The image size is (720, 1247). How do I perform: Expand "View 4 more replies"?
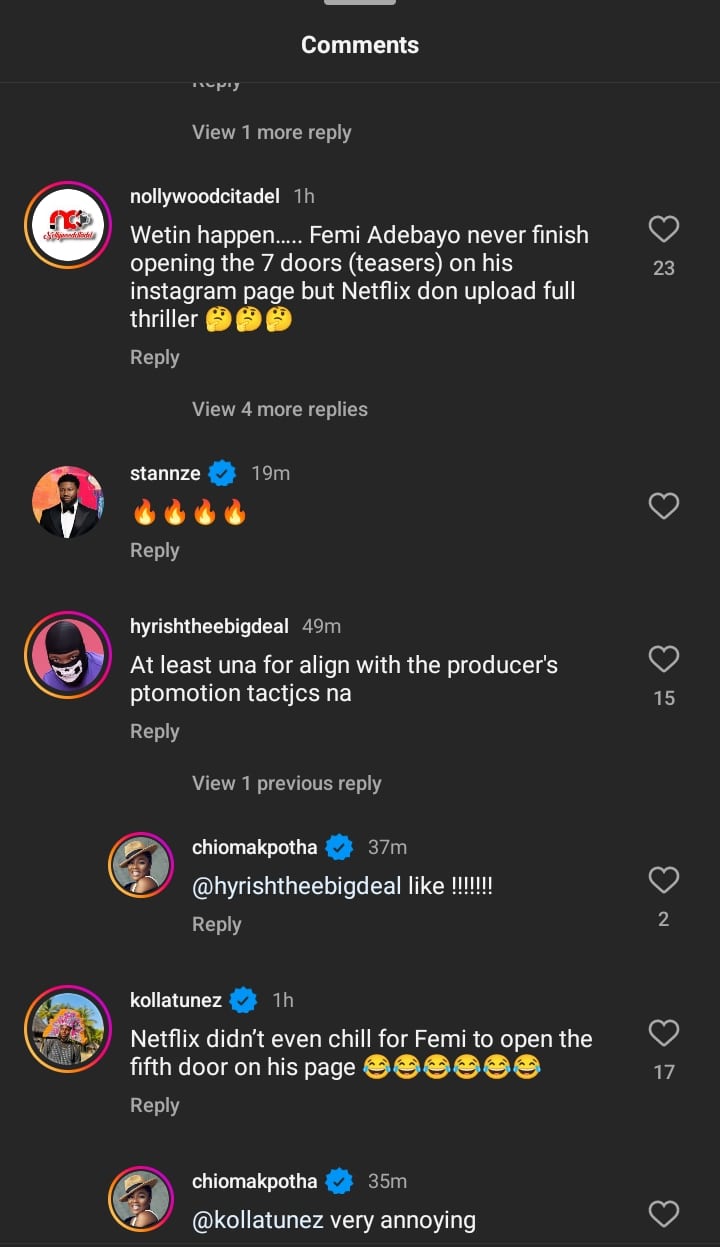(x=280, y=409)
